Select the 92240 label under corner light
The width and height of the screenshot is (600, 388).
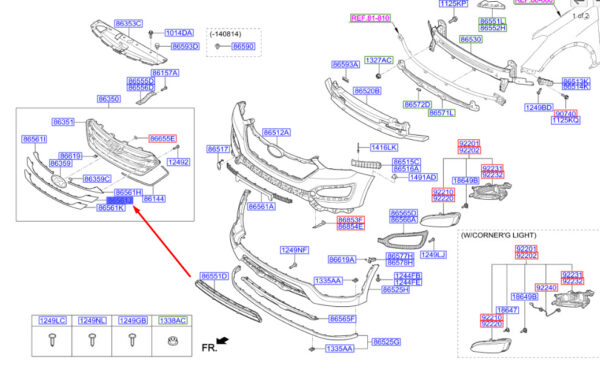coord(546,288)
